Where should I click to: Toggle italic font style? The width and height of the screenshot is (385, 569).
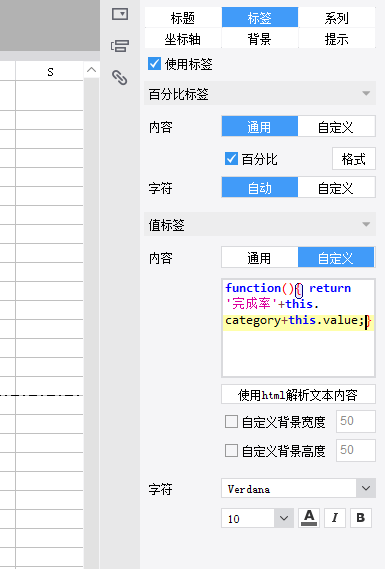tap(335, 518)
